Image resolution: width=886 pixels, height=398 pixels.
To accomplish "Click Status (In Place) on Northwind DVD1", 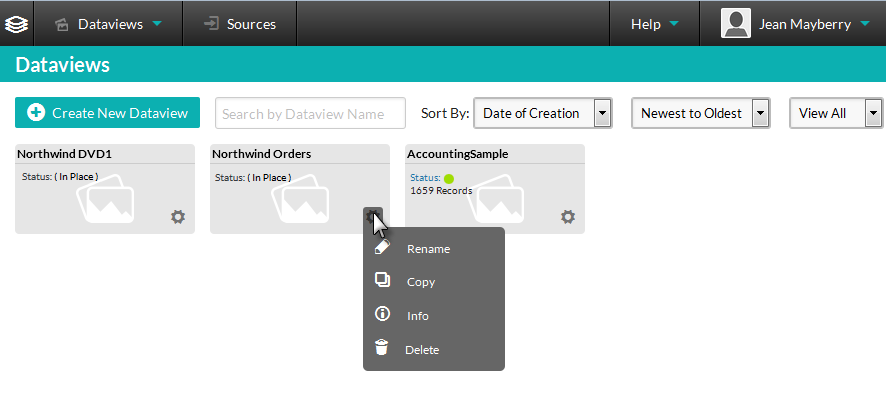I will pyautogui.click(x=60, y=177).
